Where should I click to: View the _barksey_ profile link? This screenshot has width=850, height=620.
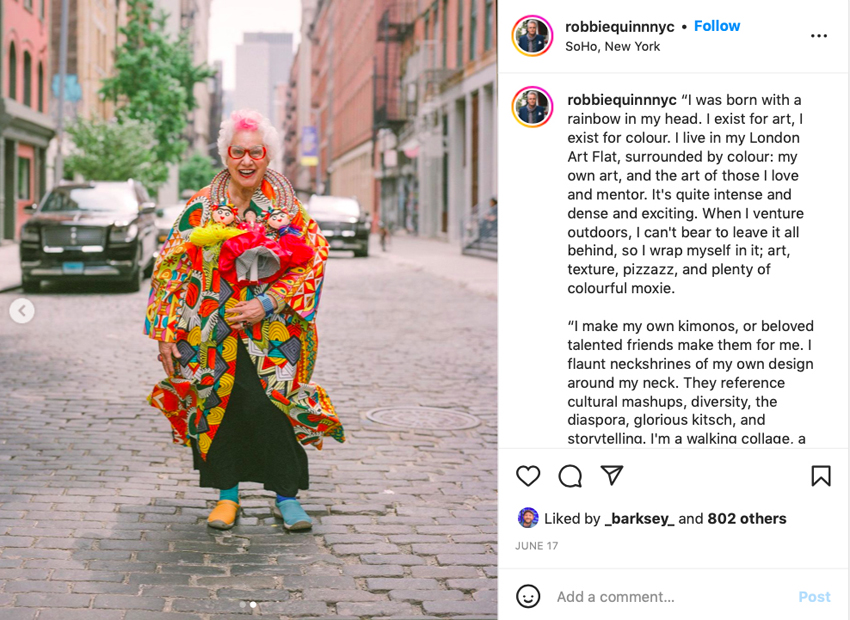click(639, 519)
